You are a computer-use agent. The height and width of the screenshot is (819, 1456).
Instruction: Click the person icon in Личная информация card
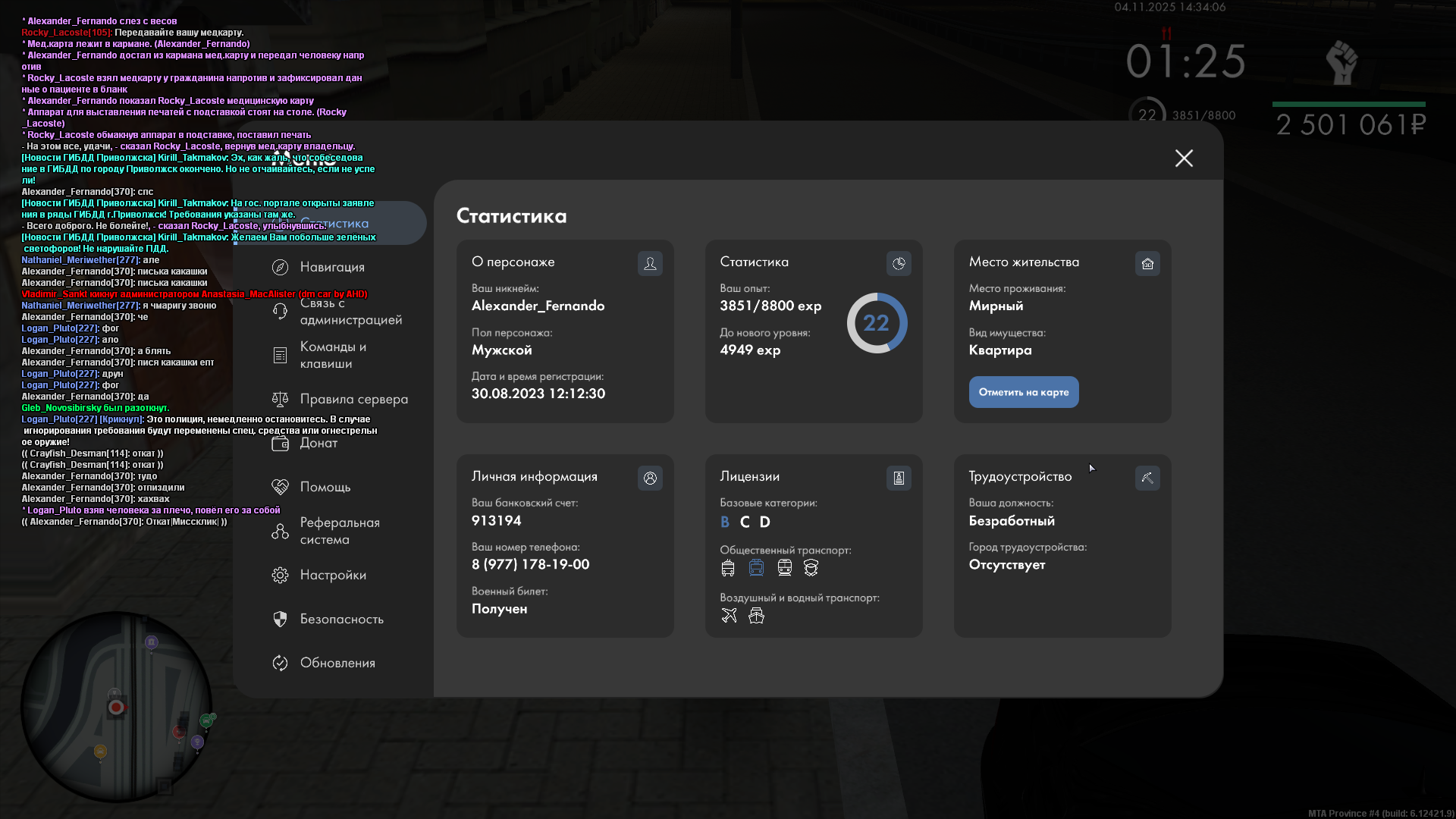coord(650,478)
